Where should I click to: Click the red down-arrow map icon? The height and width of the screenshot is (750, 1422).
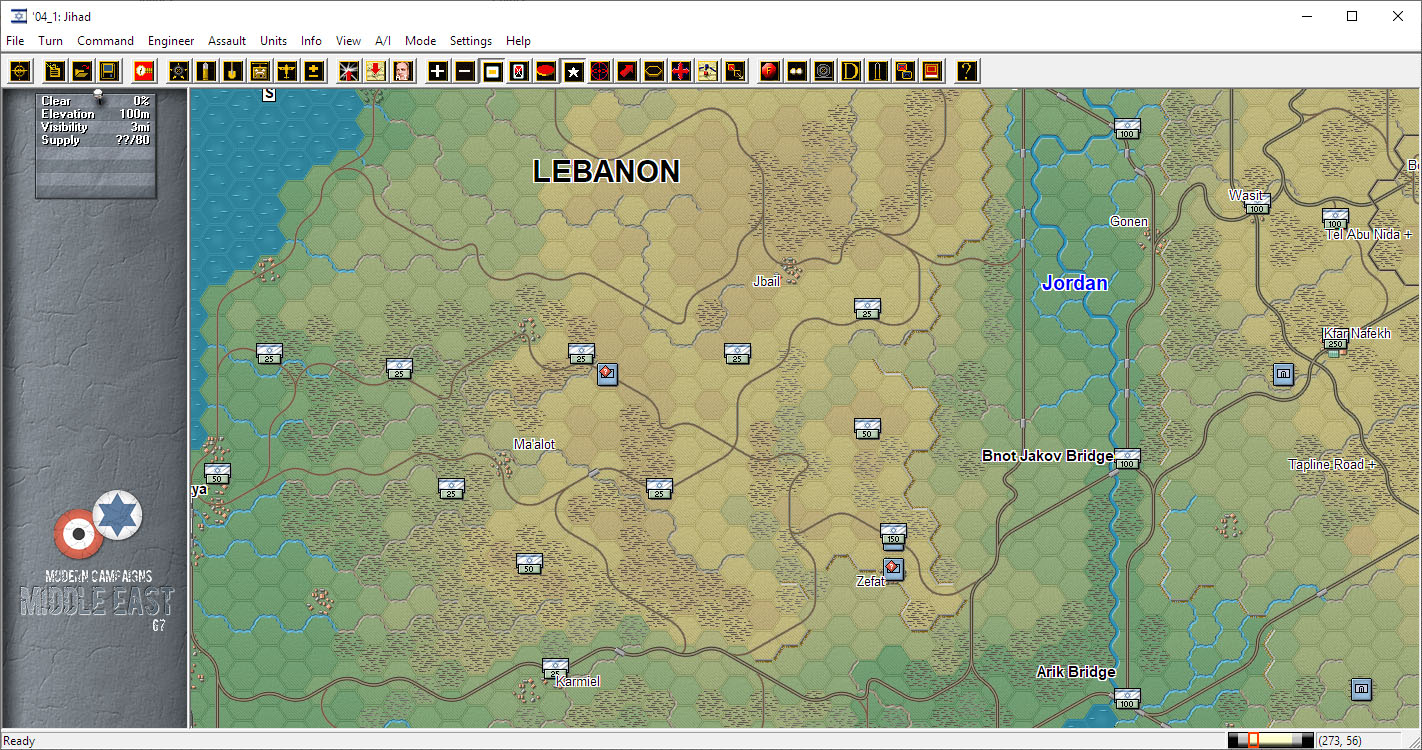tap(376, 71)
